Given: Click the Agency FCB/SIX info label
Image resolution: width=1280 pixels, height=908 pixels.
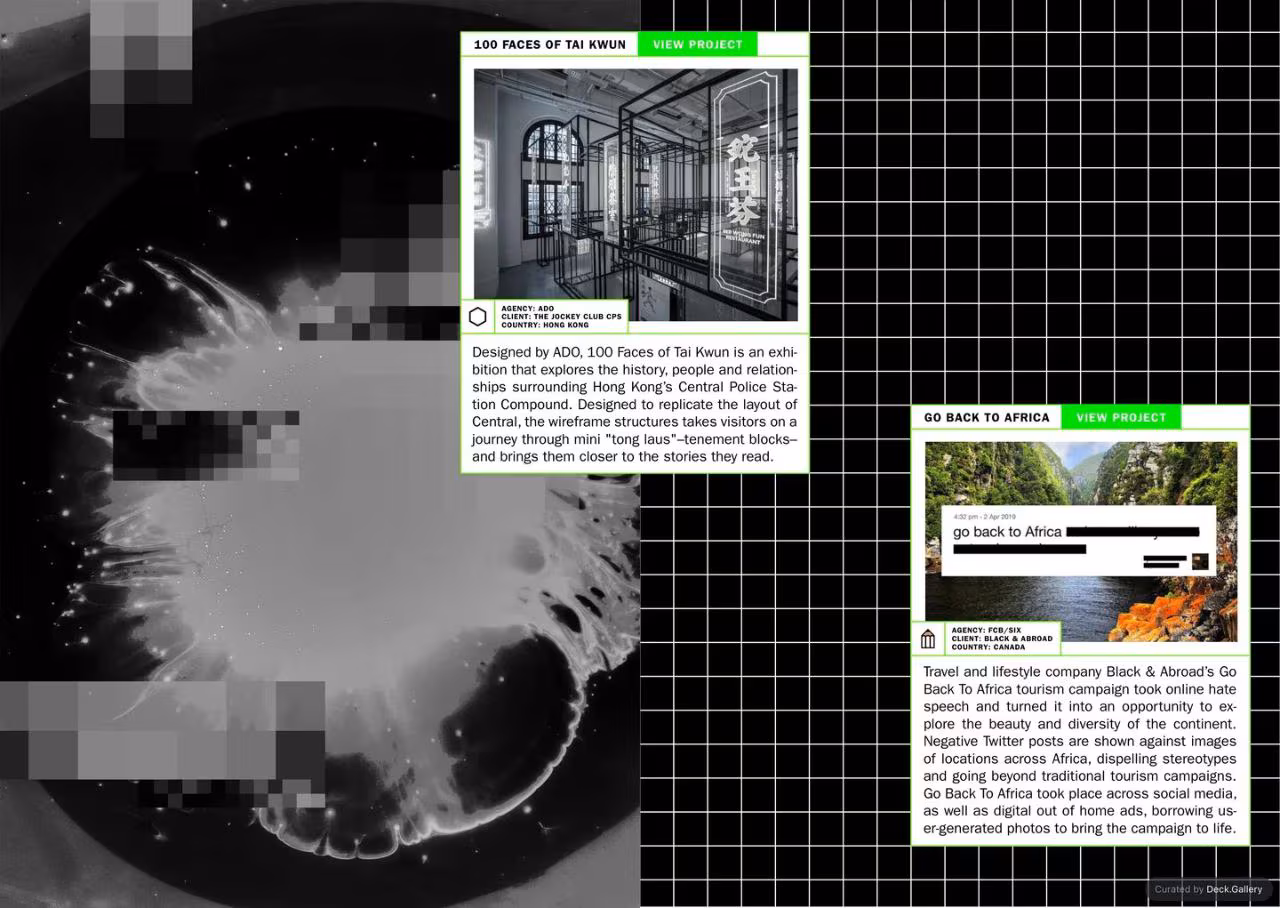Looking at the screenshot, I should pyautogui.click(x=987, y=630).
